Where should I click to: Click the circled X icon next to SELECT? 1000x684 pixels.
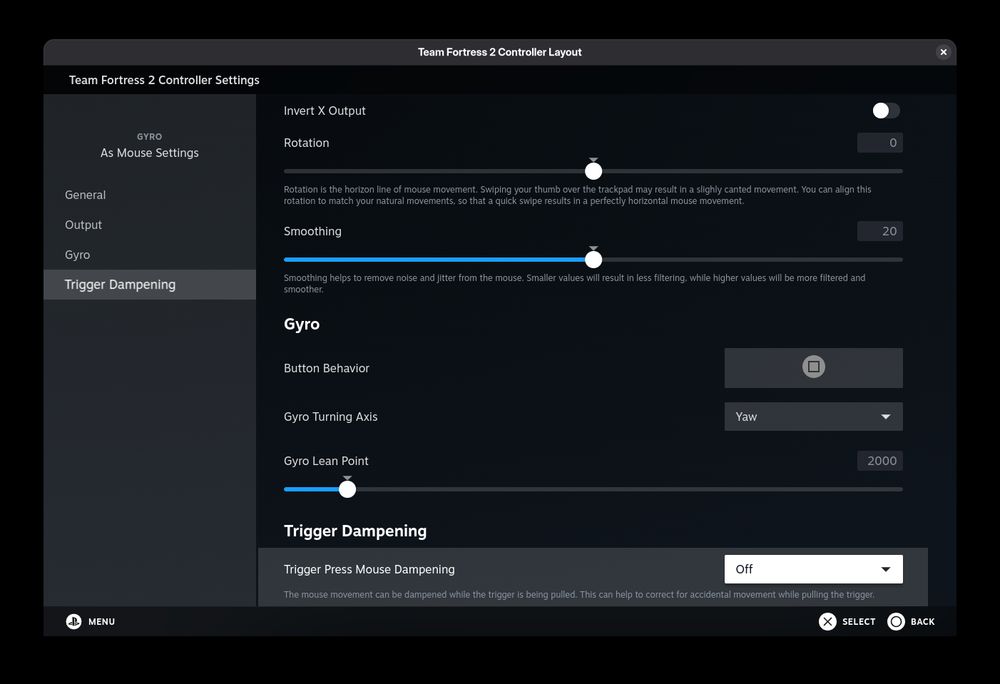[828, 621]
